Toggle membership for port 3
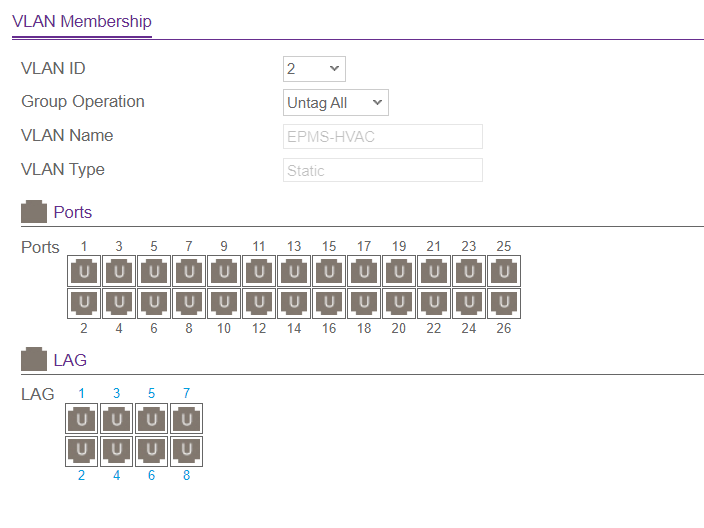Viewport: 704px width, 528px height. [119, 271]
